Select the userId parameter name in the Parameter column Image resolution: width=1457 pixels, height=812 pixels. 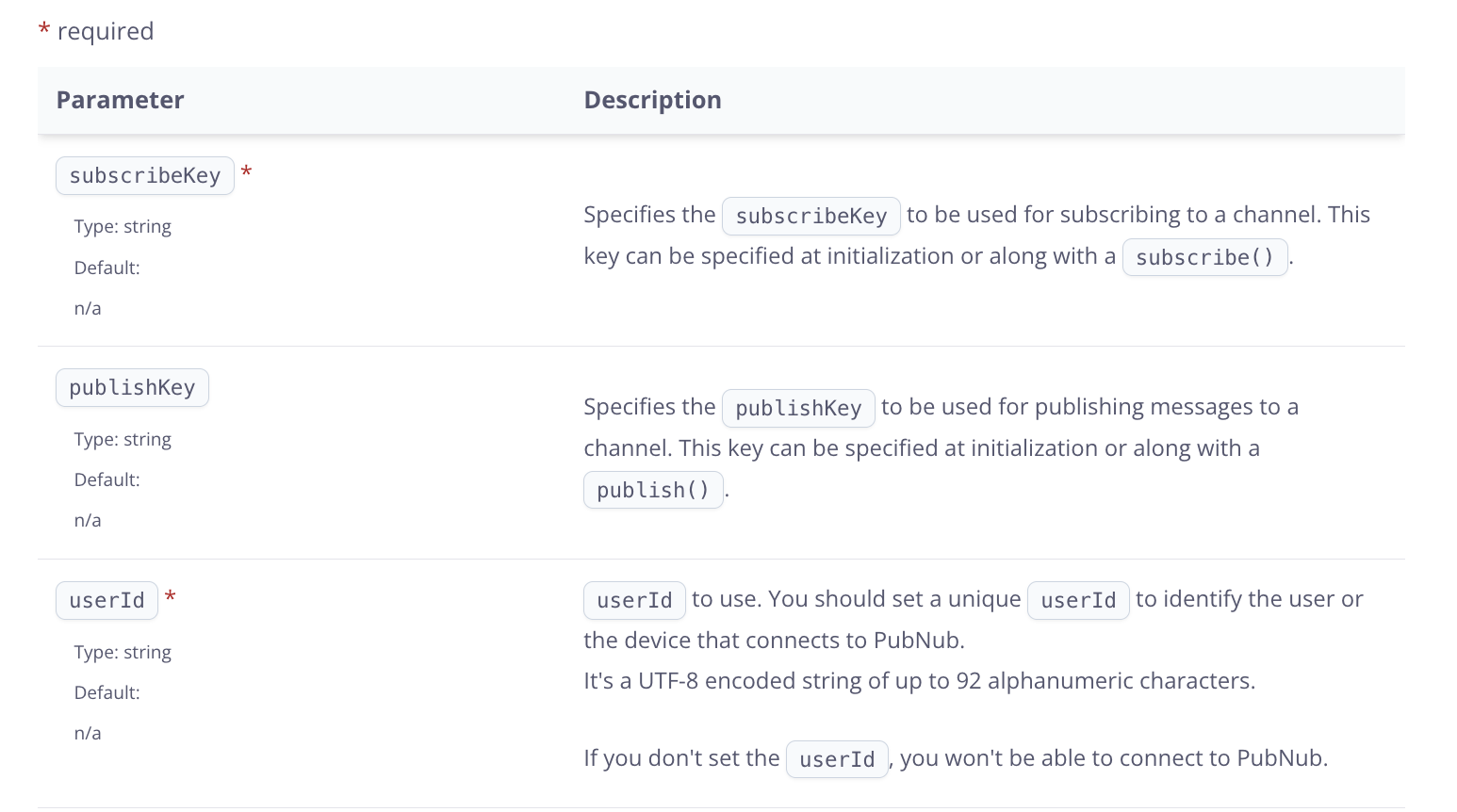tap(106, 601)
